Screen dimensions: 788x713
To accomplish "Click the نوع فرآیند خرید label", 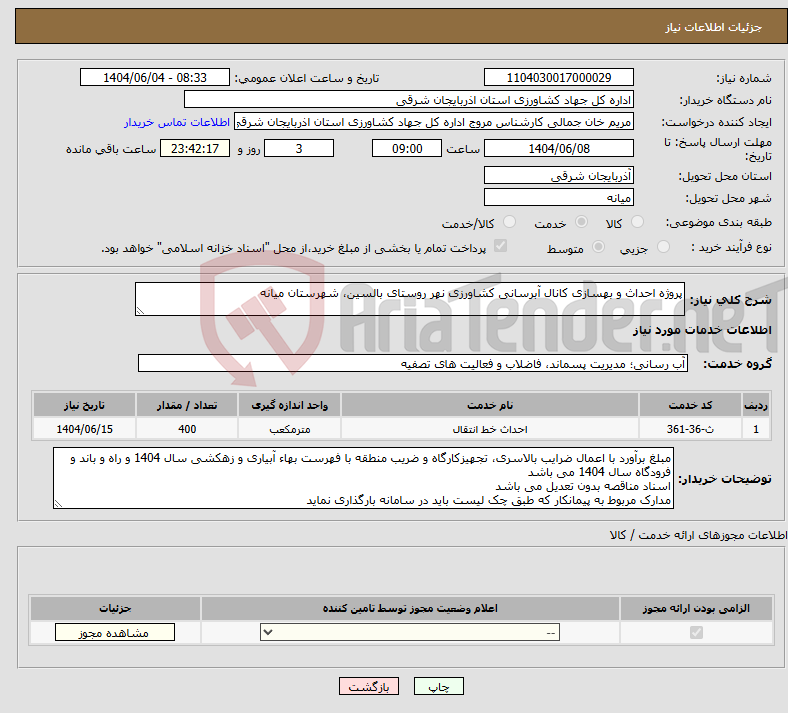I will [731, 247].
